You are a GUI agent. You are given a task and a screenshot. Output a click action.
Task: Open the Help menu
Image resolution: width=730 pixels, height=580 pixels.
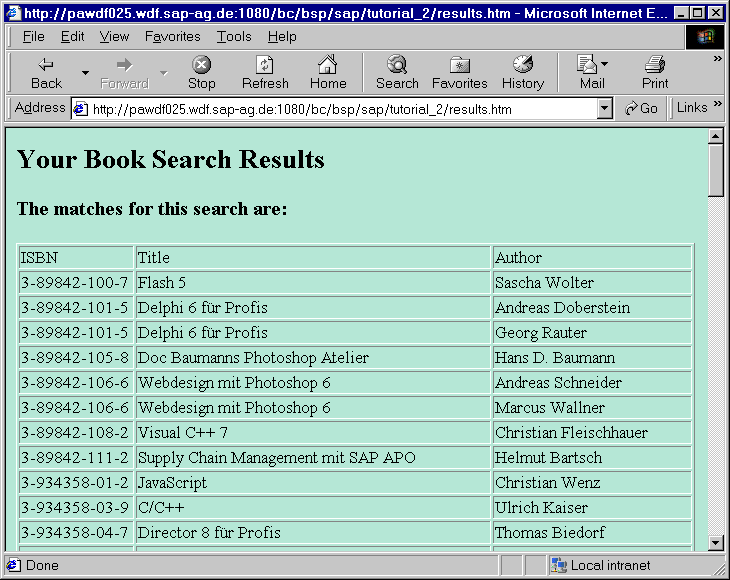click(x=282, y=37)
